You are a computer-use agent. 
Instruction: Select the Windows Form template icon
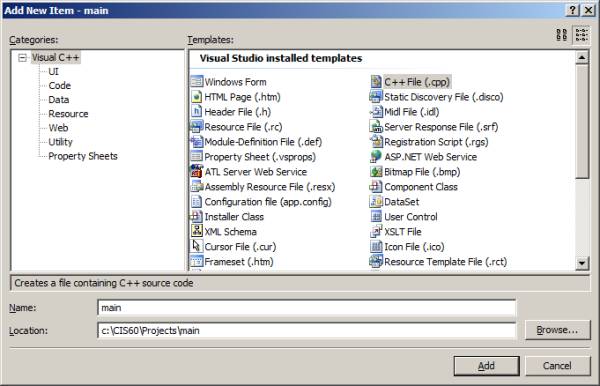pos(197,81)
